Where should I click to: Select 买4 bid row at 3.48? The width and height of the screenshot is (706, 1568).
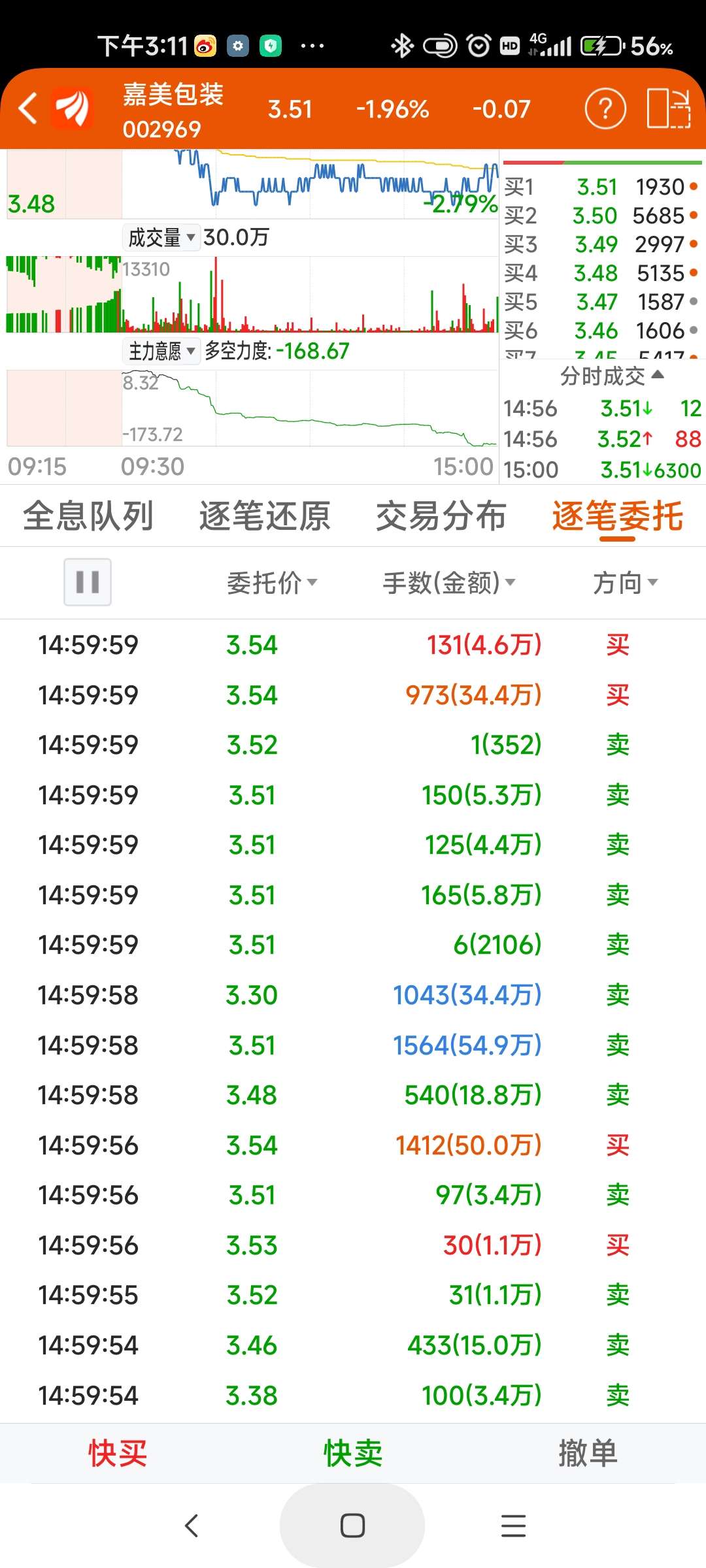(x=601, y=273)
